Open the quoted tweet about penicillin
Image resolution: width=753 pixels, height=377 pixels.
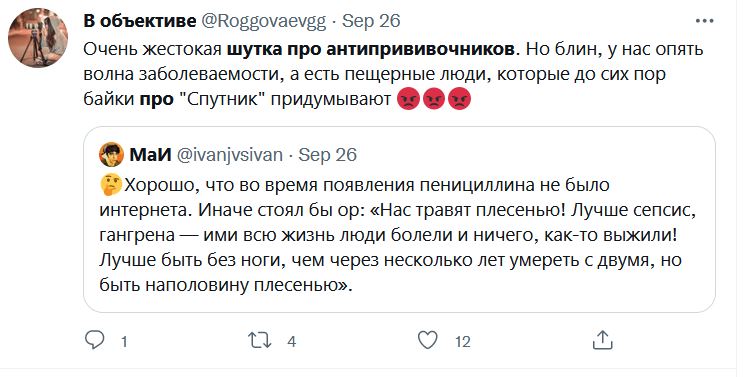400,219
